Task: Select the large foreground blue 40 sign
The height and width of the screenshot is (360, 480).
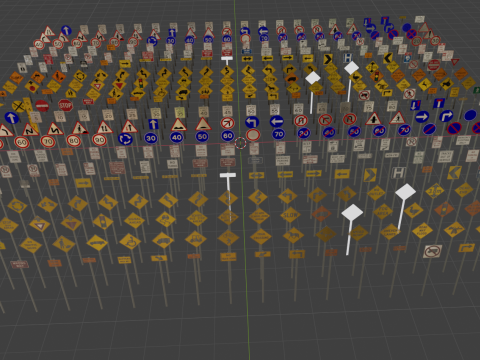Action: coord(177,137)
